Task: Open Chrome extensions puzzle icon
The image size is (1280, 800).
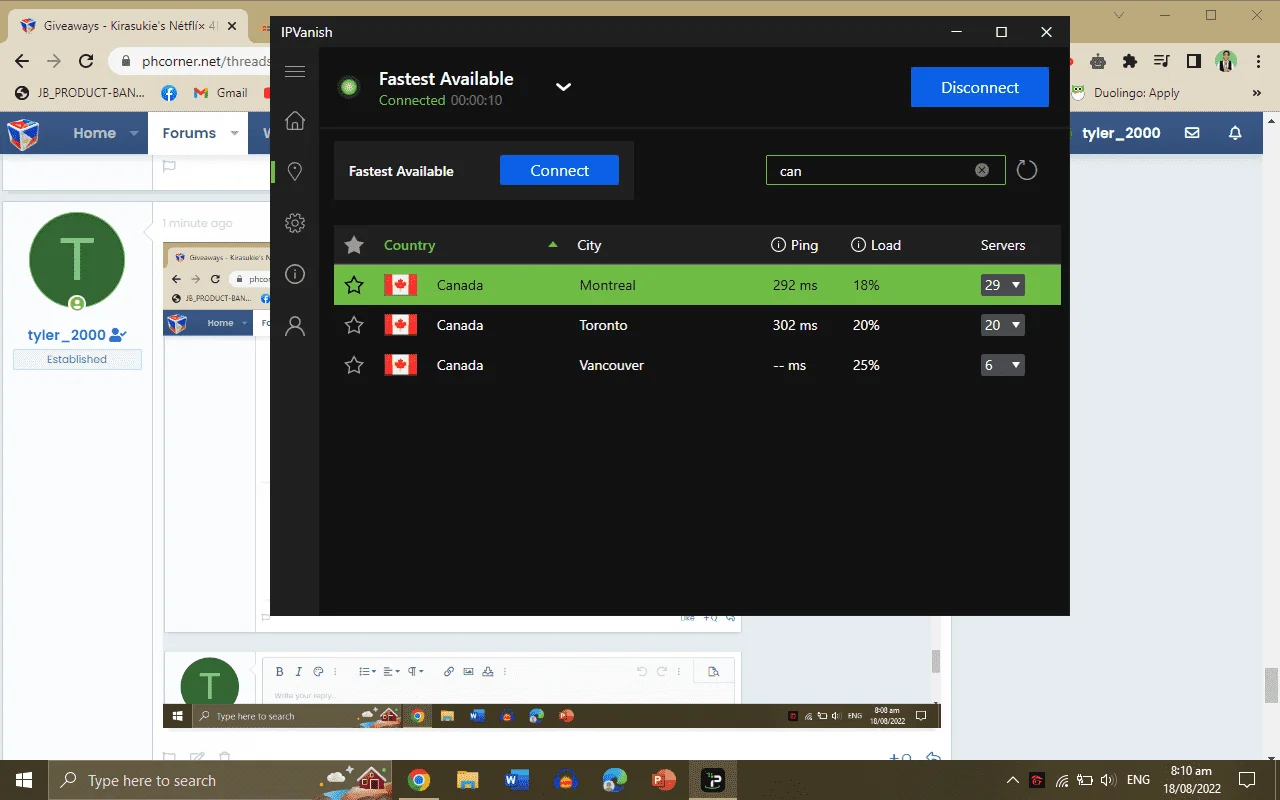Action: [x=1130, y=61]
